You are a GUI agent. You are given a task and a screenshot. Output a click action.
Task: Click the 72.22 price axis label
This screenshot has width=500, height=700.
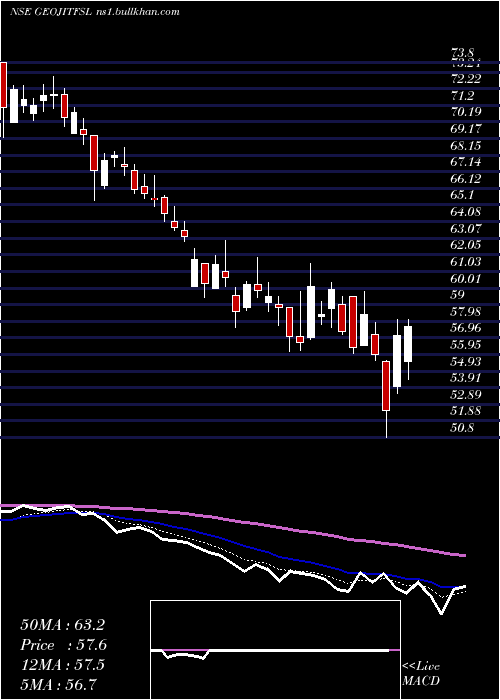(x=468, y=79)
